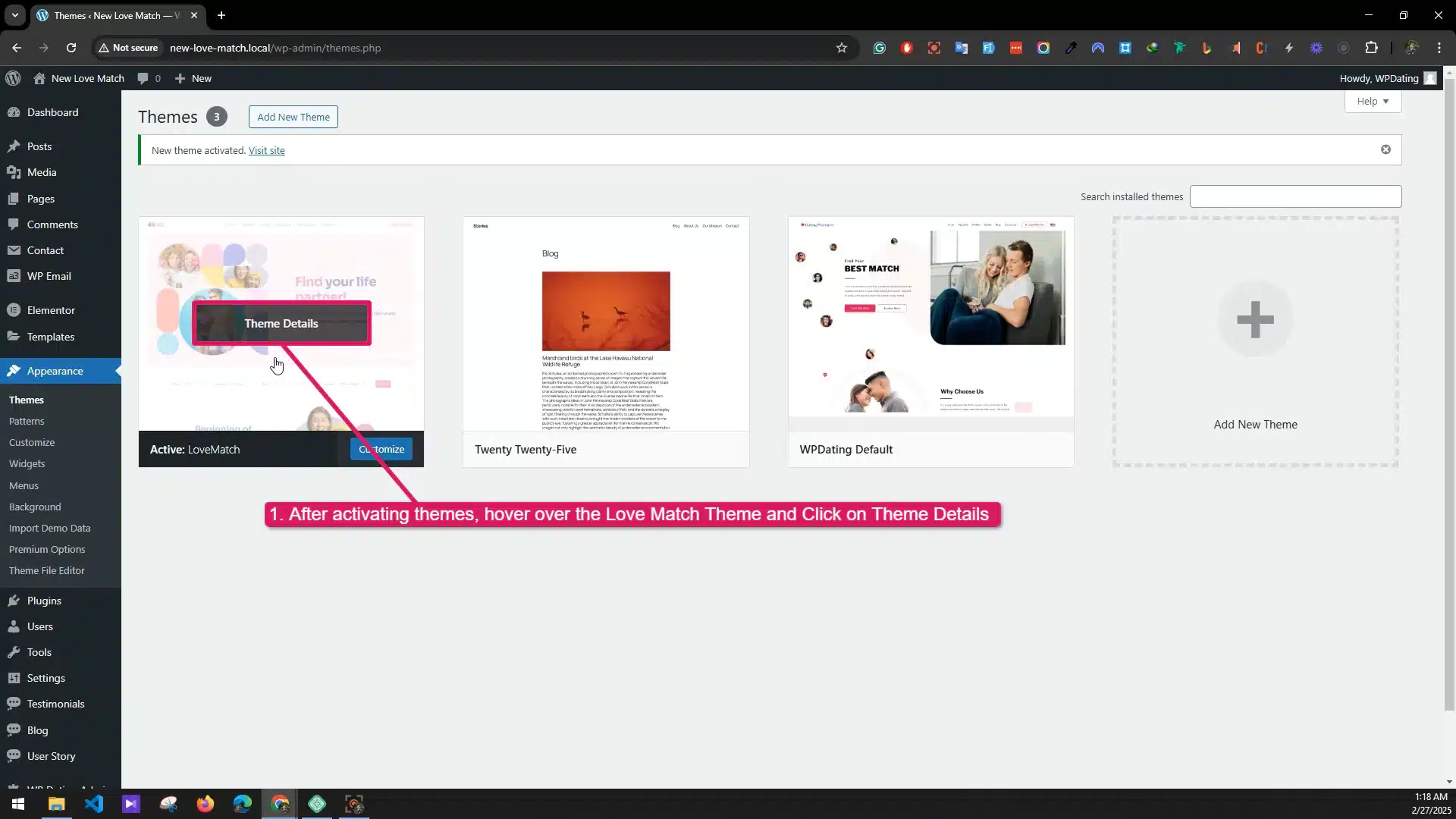The height and width of the screenshot is (819, 1456).
Task: Select the WPDating Default theme thumbnail
Action: pos(930,324)
